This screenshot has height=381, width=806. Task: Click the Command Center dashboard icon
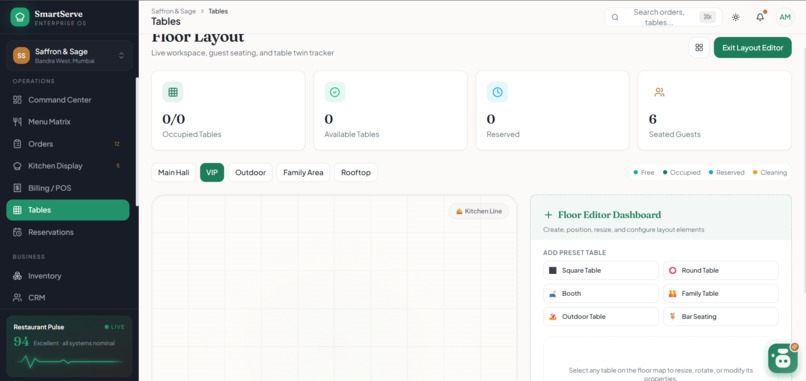click(x=17, y=100)
